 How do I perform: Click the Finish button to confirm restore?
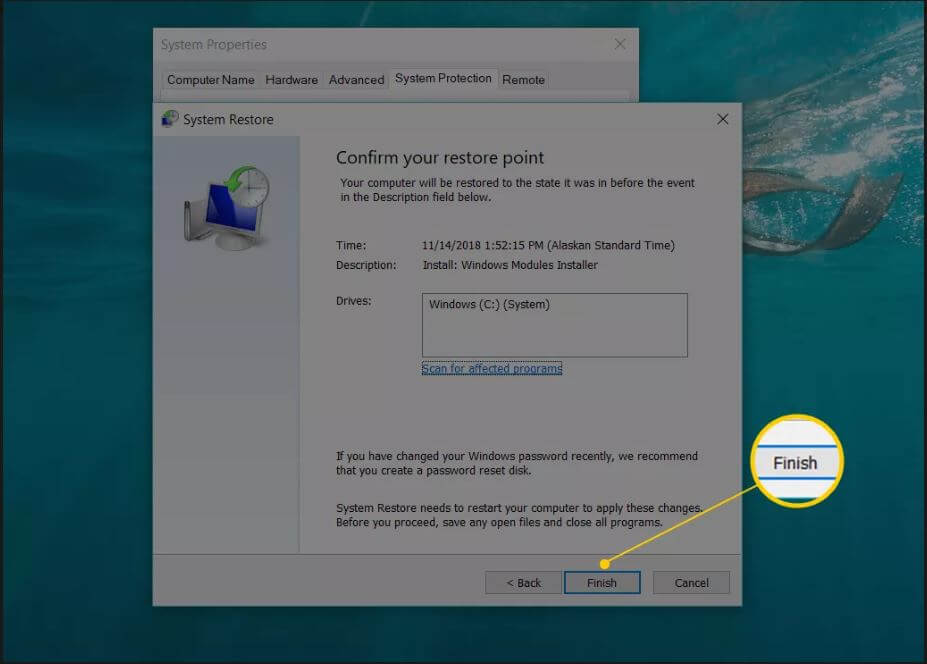click(602, 582)
